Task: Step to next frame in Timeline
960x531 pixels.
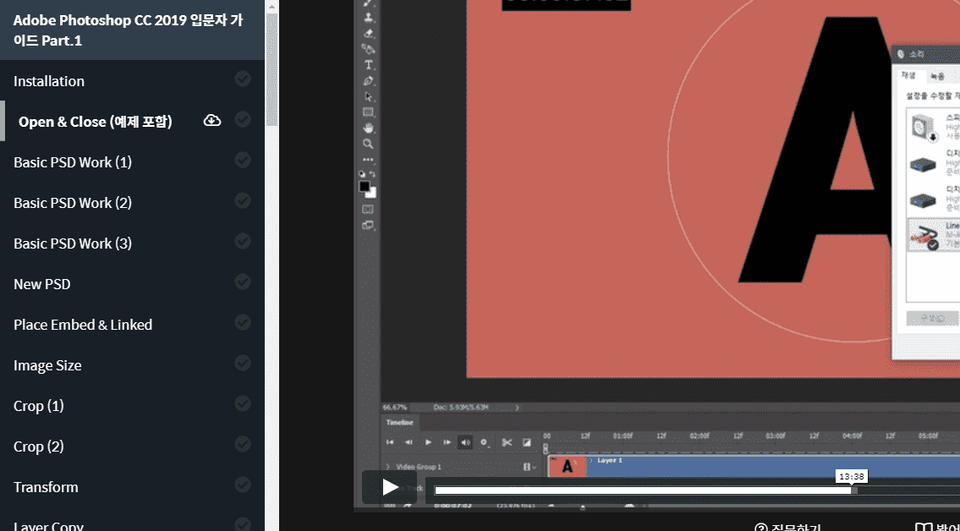Action: pos(447,442)
